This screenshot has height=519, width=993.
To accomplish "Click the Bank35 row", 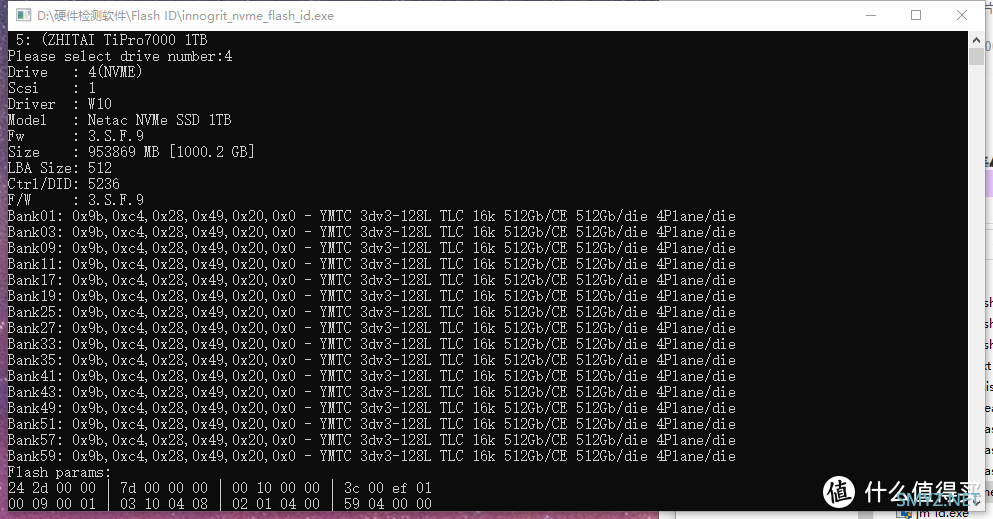I will pyautogui.click(x=371, y=360).
